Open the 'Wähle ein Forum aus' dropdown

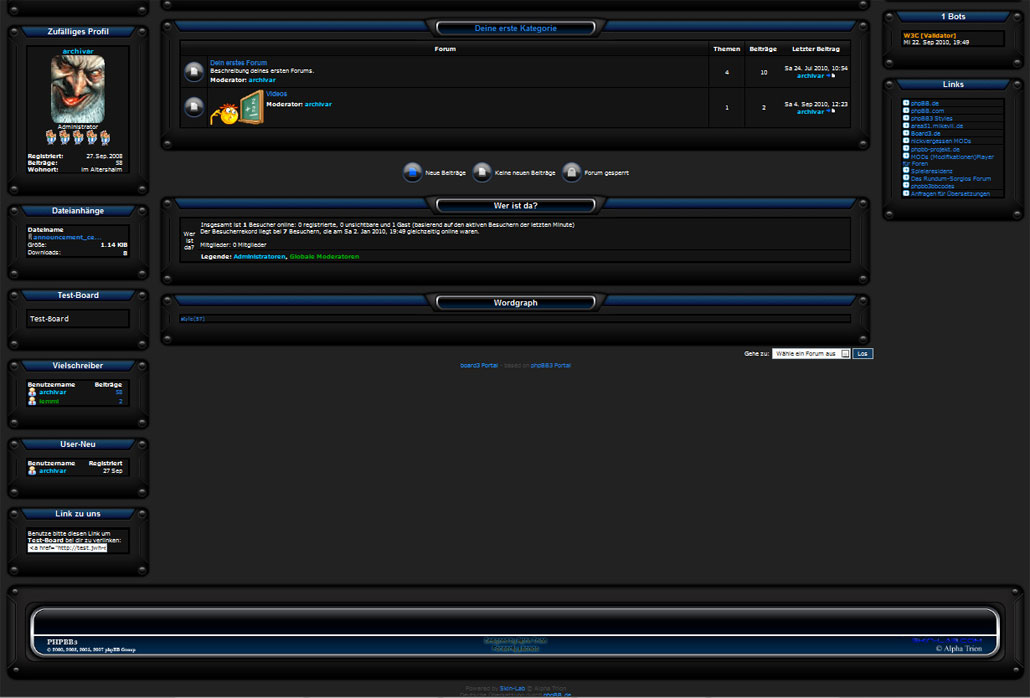tap(811, 353)
